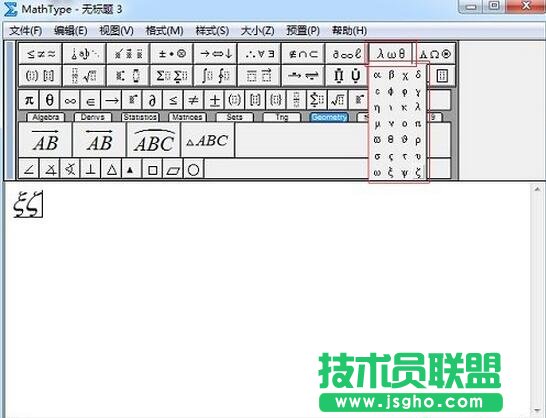
Task: Switch to the Algebra tab
Action: [45, 117]
